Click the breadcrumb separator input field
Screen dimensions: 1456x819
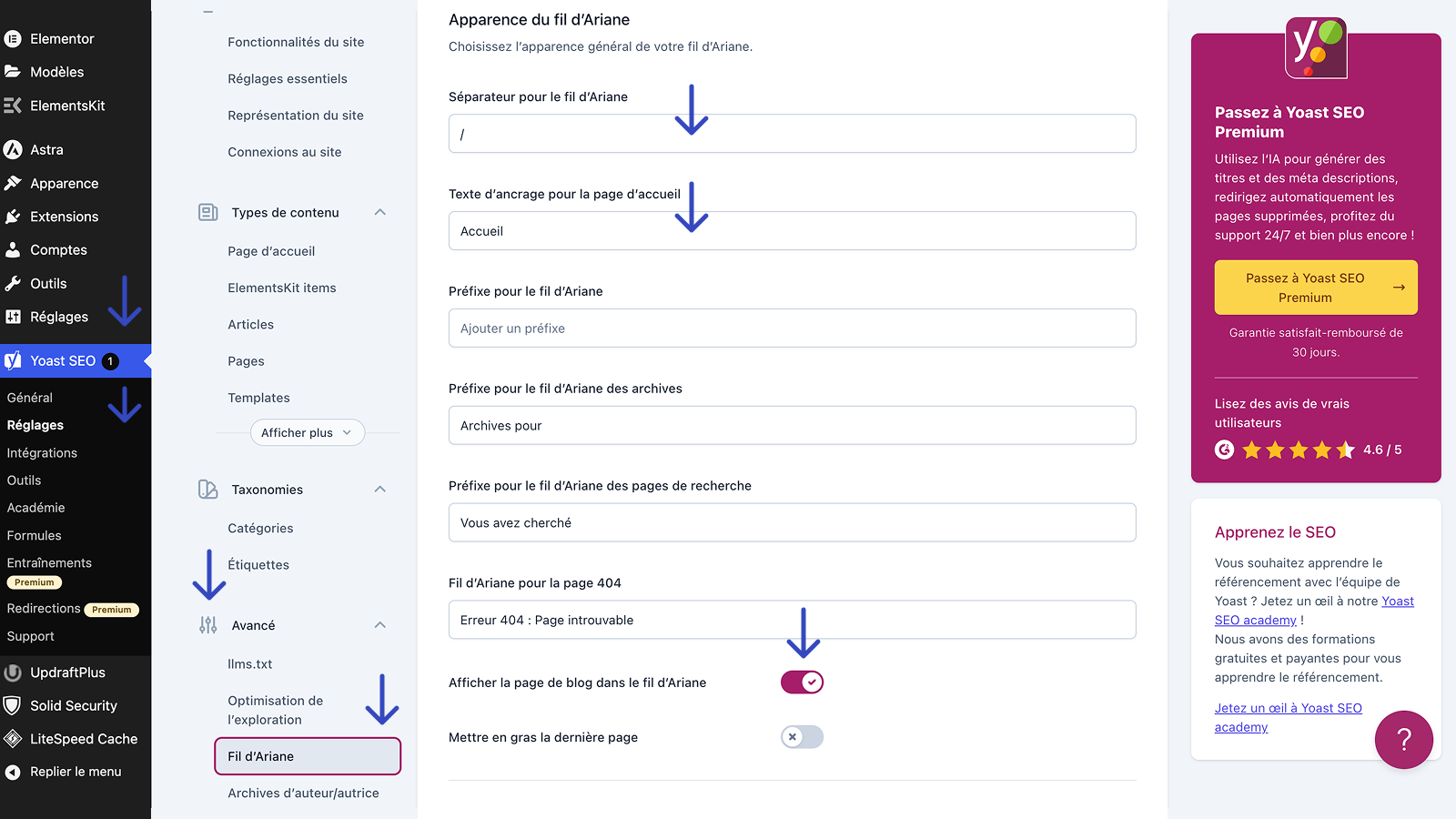[x=792, y=134]
